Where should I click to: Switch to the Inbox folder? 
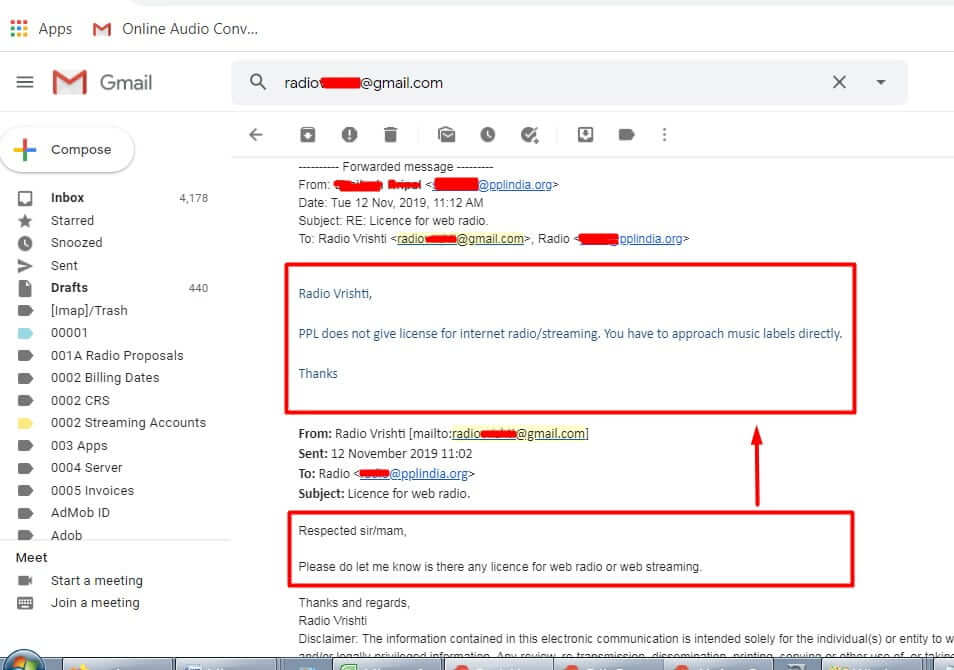67,197
